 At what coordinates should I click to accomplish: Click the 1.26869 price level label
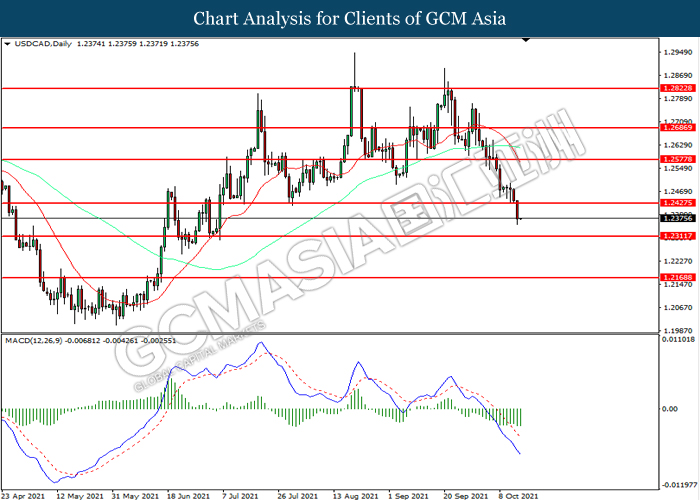click(x=677, y=128)
